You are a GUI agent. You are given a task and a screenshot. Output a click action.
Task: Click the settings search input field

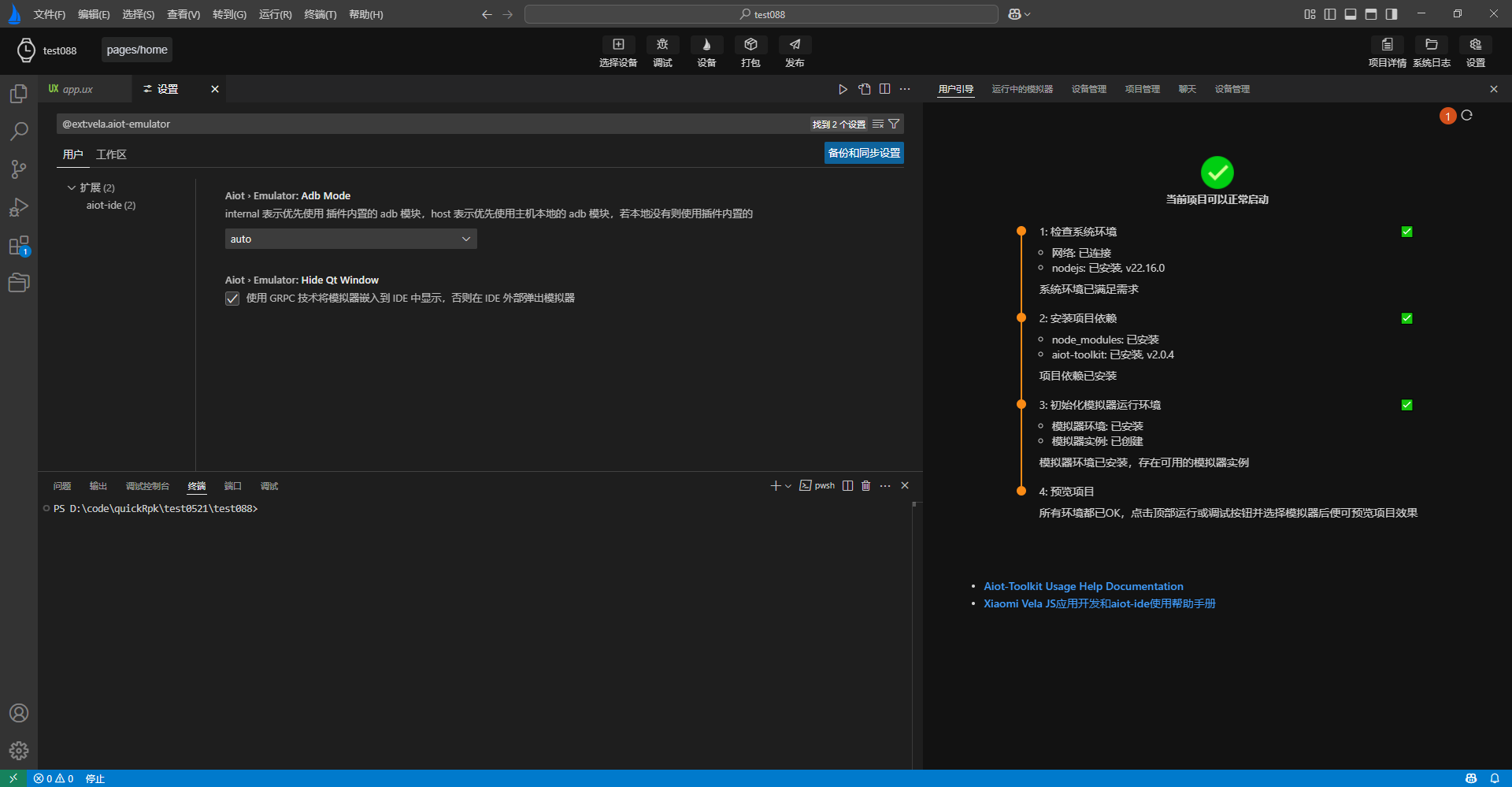433,124
